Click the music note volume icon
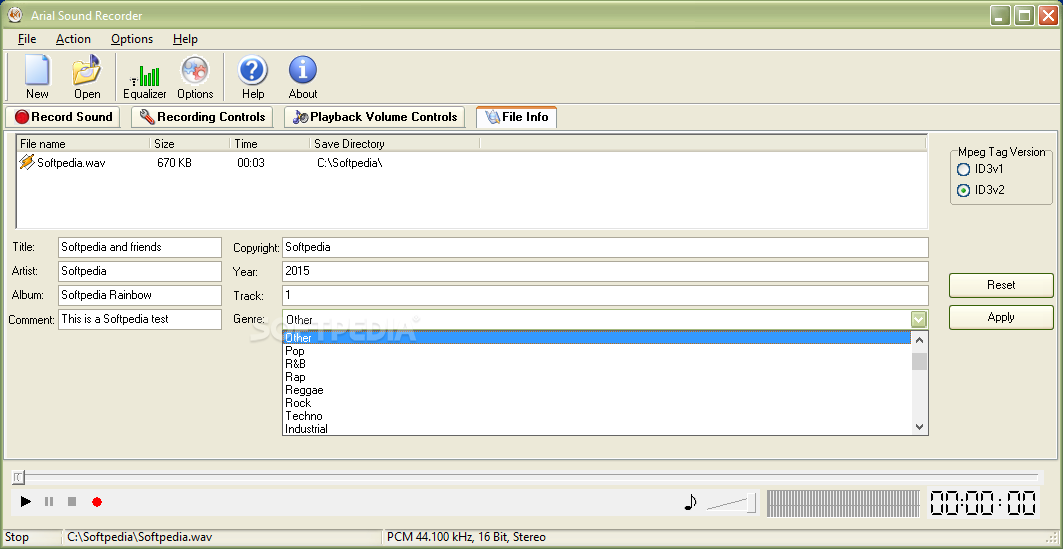1063x549 pixels. [691, 502]
